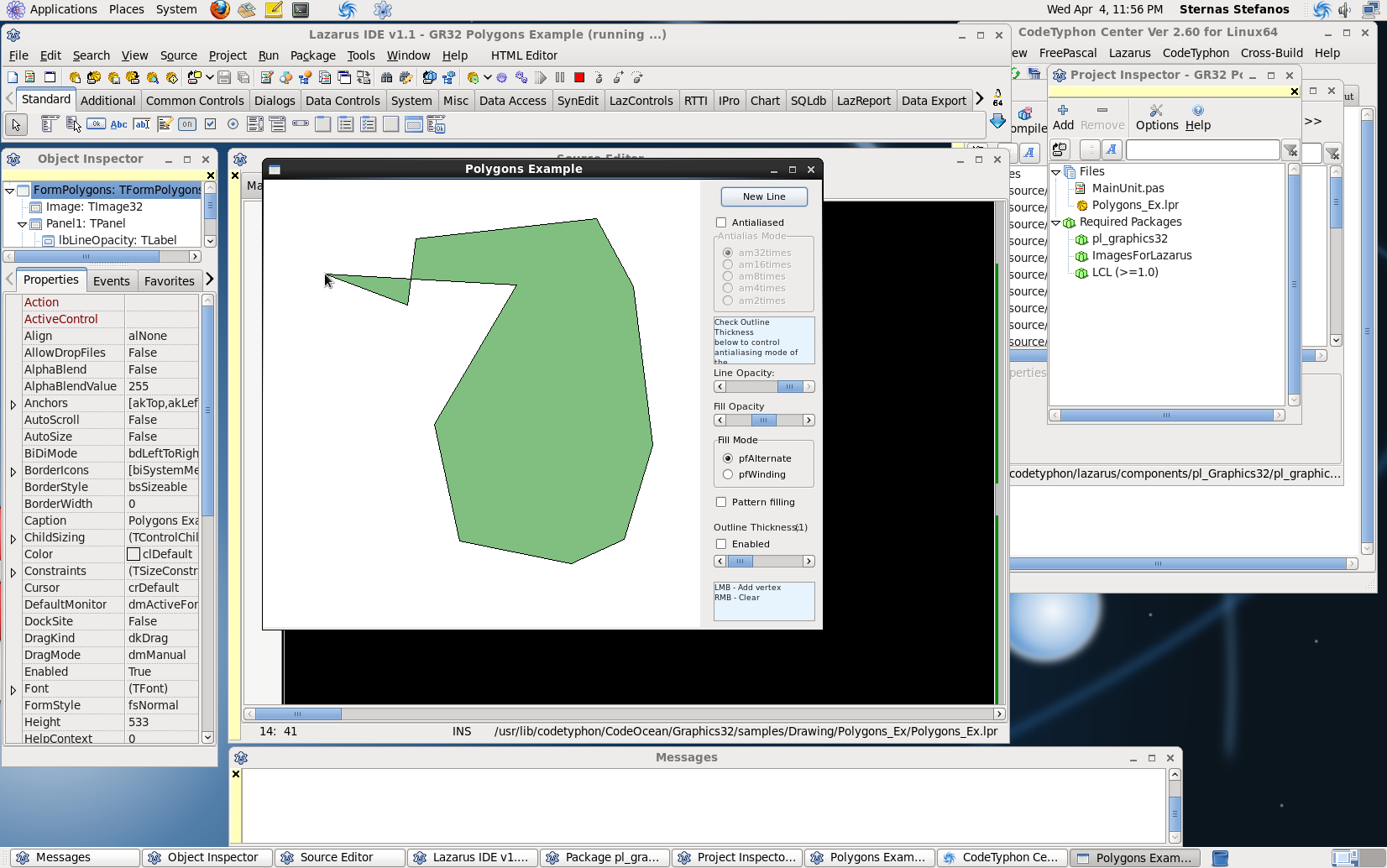This screenshot has width=1387, height=868.
Task: Click the New Line button
Action: pos(764,196)
